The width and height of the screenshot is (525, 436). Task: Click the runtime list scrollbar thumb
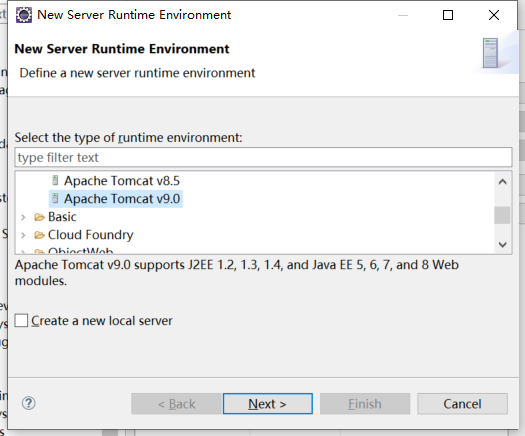tap(502, 215)
